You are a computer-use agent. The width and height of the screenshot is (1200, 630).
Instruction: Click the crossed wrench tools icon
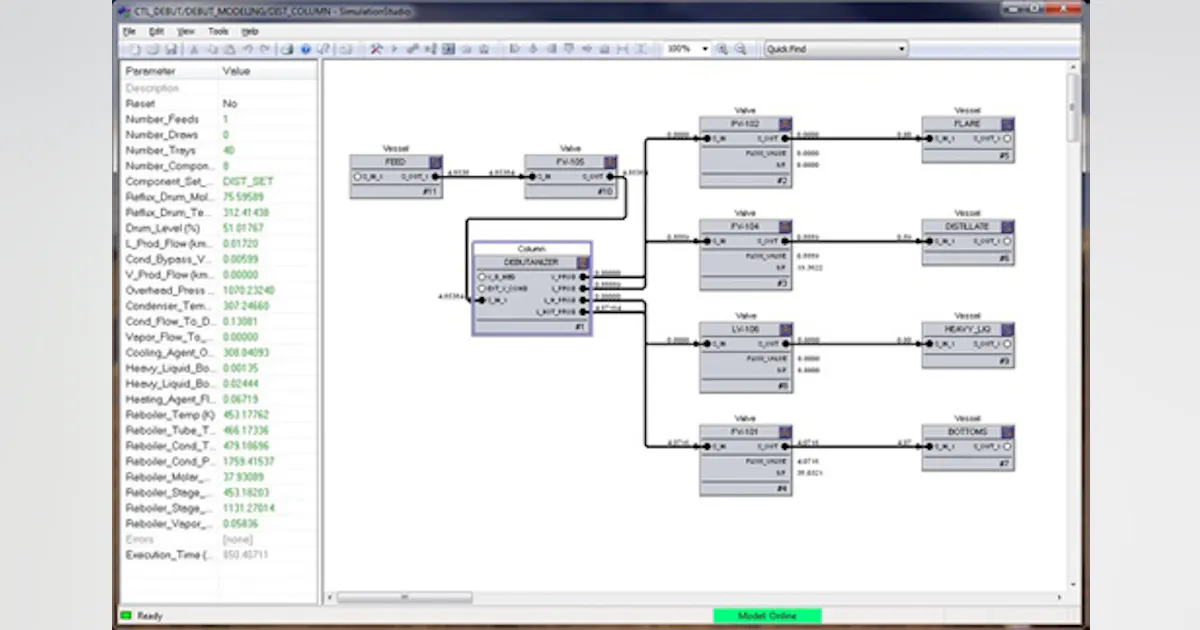point(376,49)
